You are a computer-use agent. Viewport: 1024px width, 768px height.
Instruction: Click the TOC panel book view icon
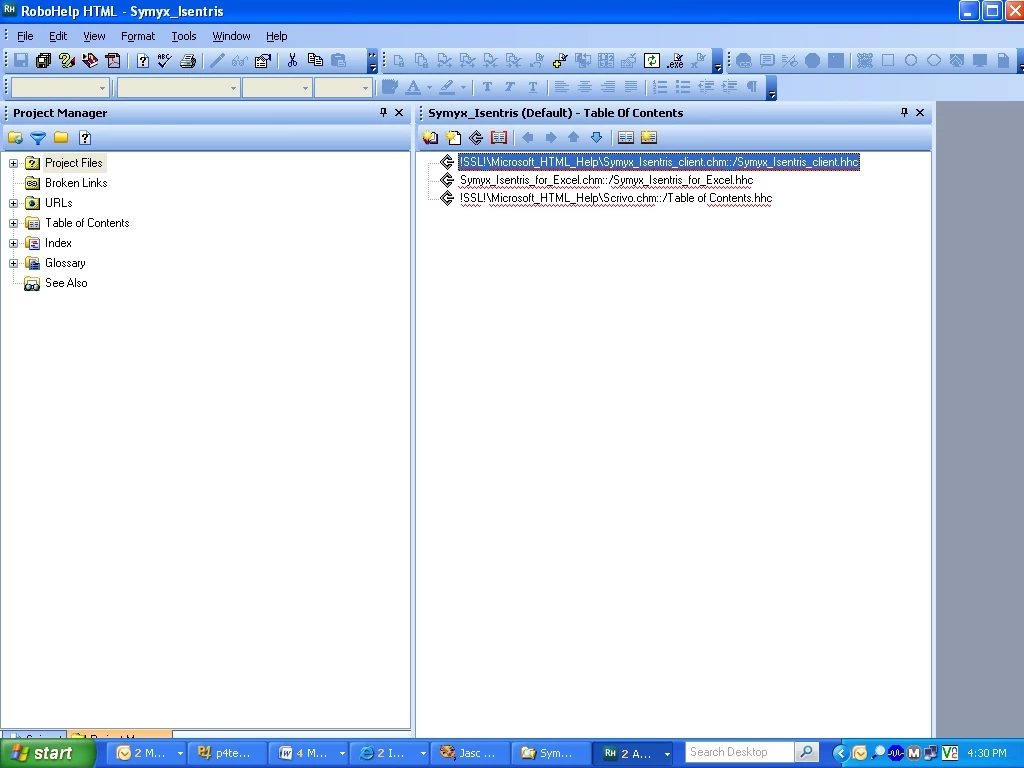click(x=626, y=137)
